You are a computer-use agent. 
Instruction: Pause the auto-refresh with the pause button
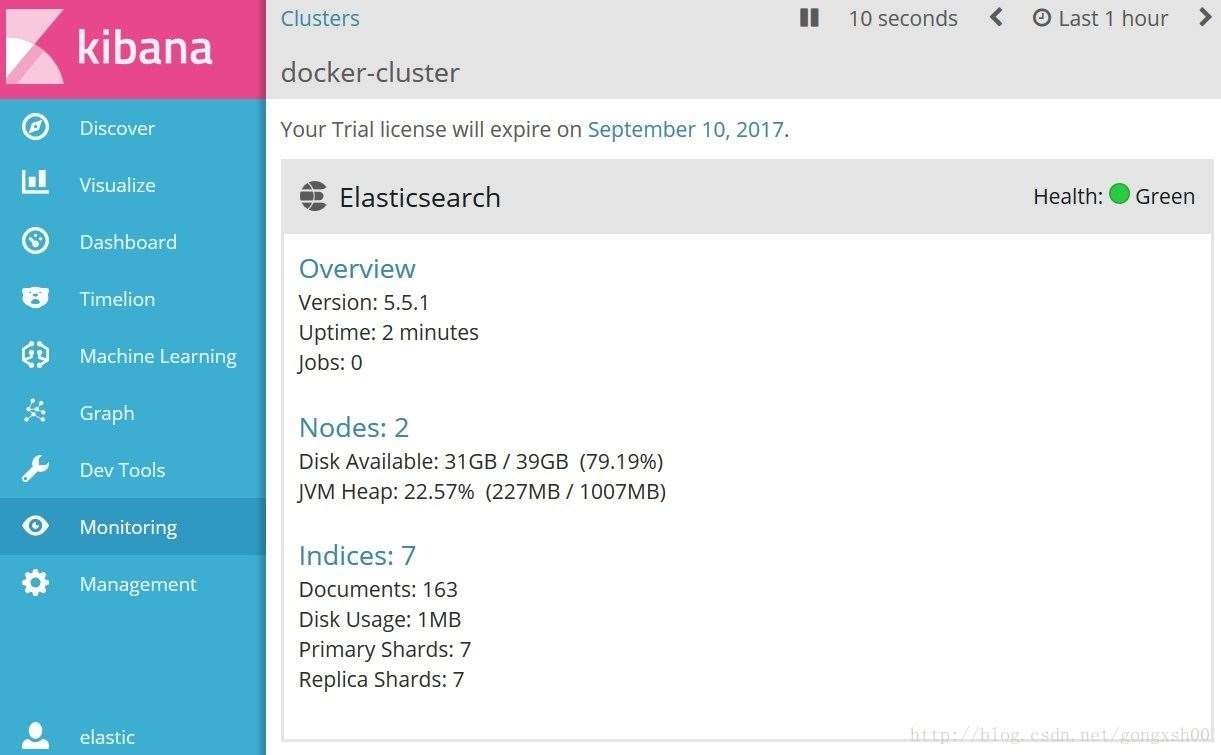[808, 17]
